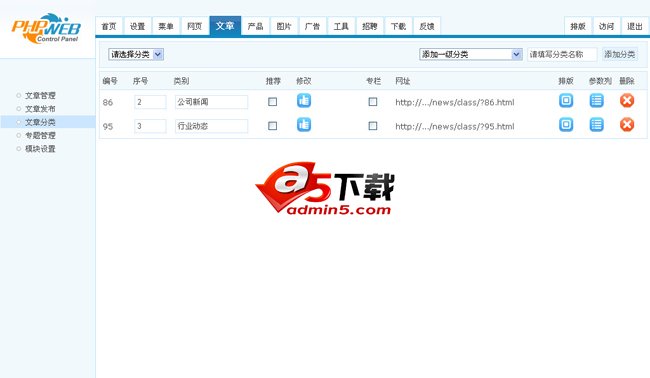
Task: Open the 设置 tab
Action: click(x=138, y=27)
